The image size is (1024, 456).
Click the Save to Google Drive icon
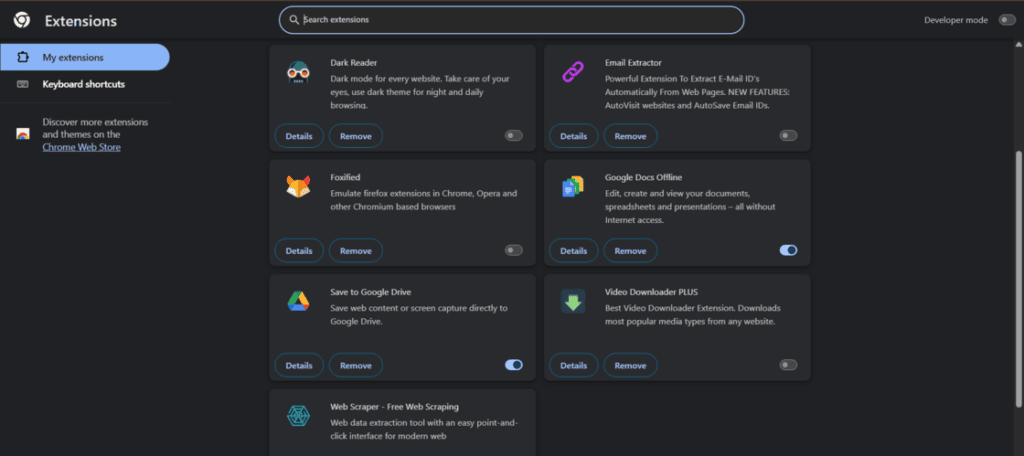pyautogui.click(x=298, y=301)
